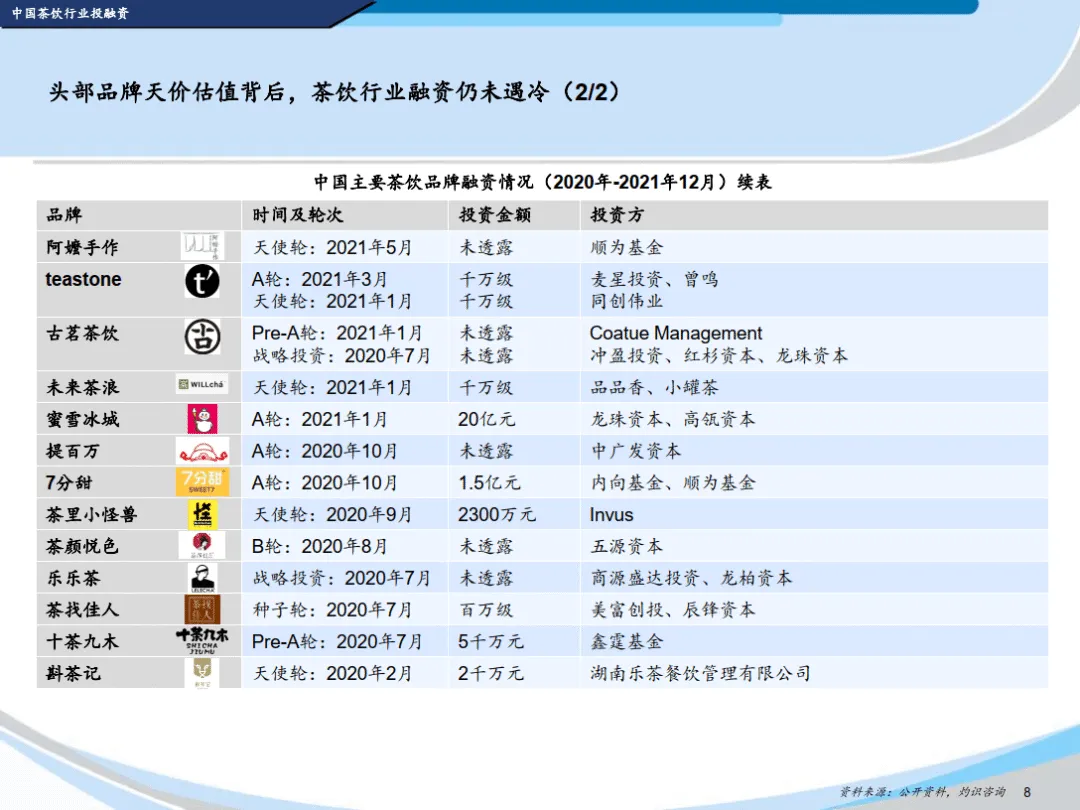Click the amount 1.5亿元

489,483
